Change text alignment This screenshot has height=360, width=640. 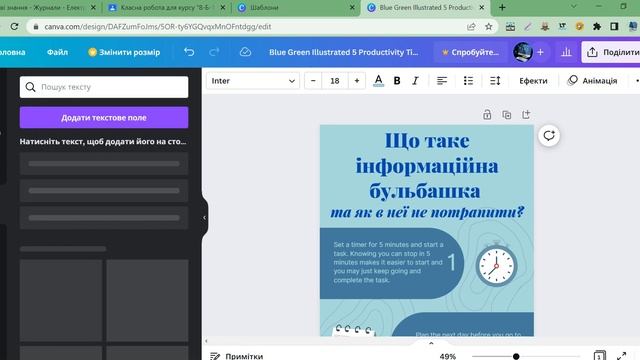(442, 81)
